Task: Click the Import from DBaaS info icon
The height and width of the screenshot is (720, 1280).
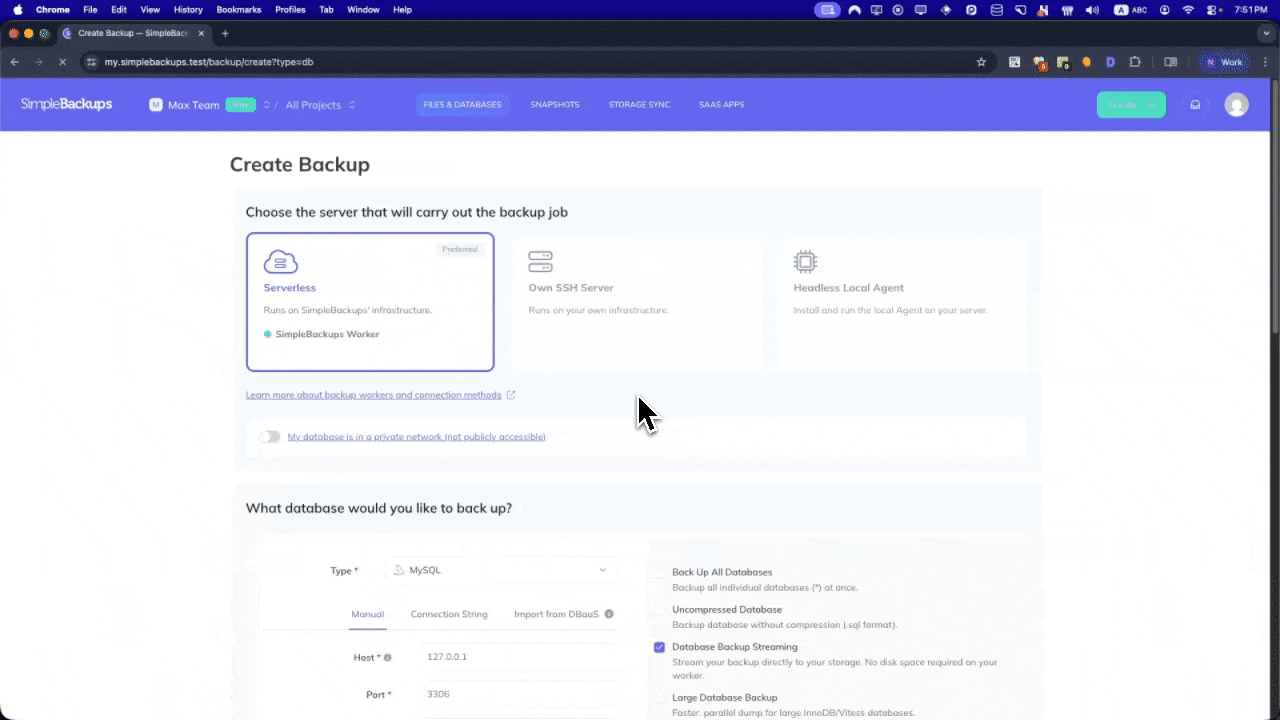Action: coord(609,614)
